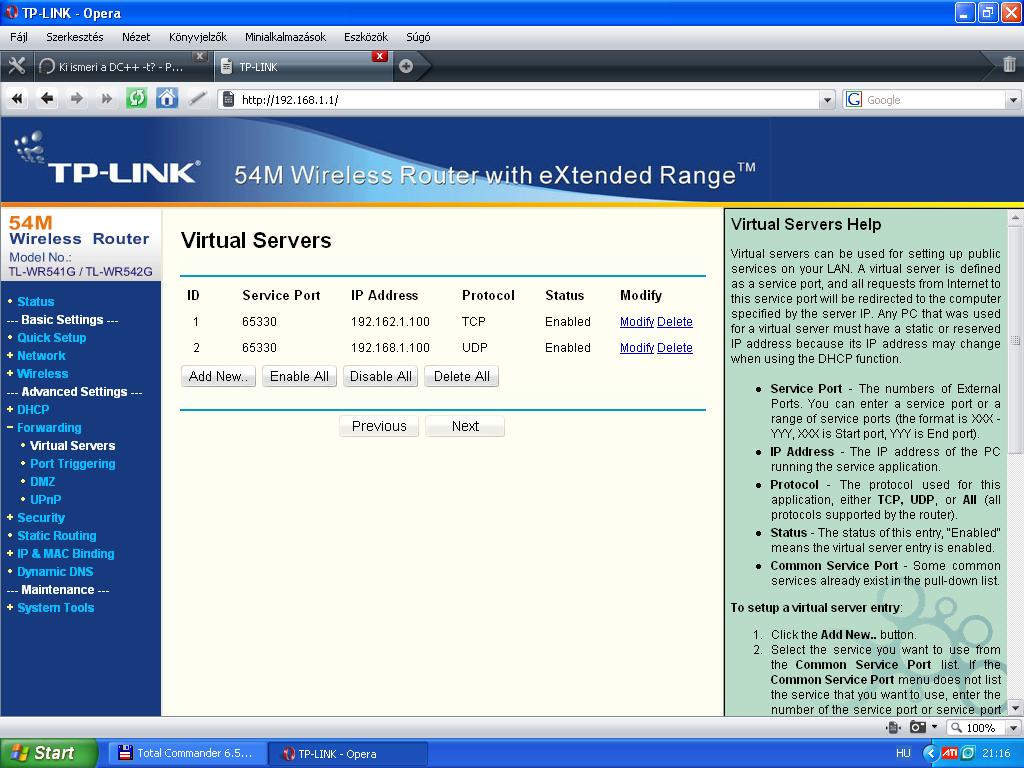
Task: Click the Next button
Action: pyautogui.click(x=465, y=426)
